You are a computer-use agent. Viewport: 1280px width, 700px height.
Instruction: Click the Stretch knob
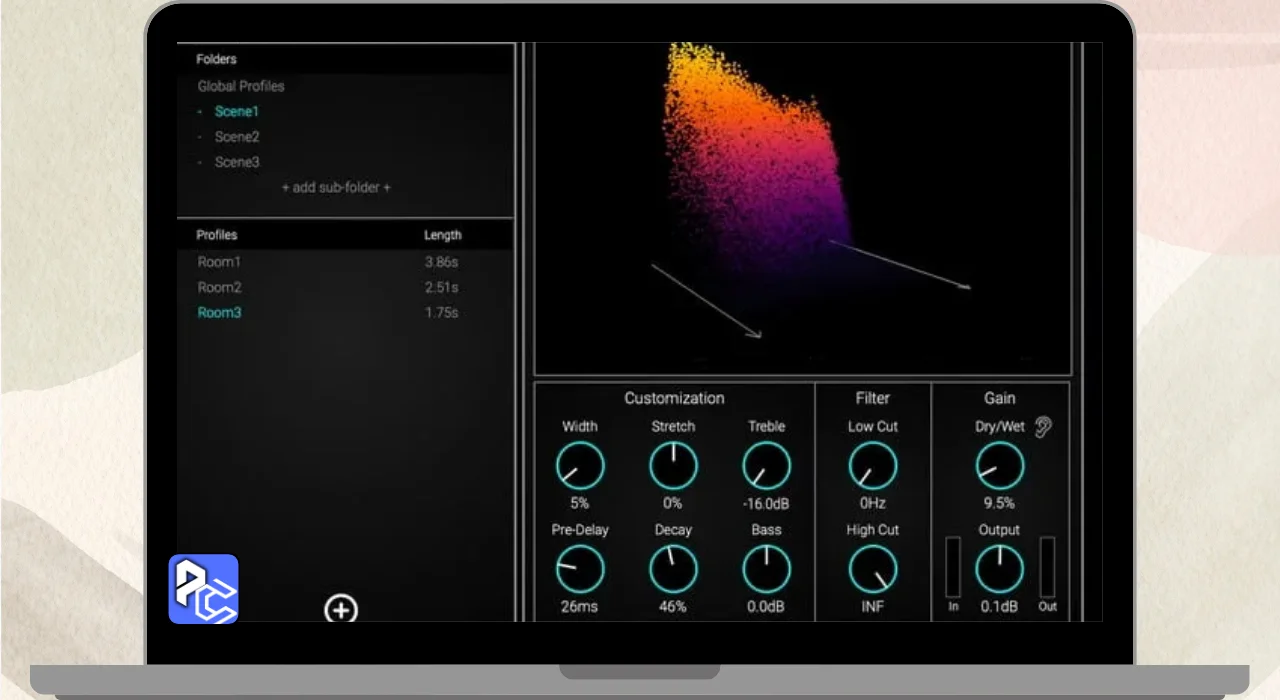point(673,466)
